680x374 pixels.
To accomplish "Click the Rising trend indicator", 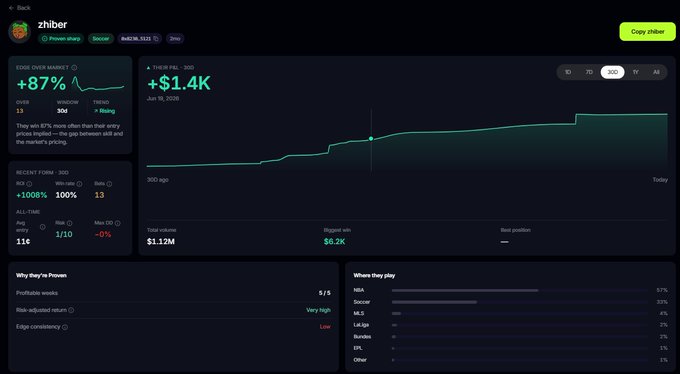I will [104, 111].
